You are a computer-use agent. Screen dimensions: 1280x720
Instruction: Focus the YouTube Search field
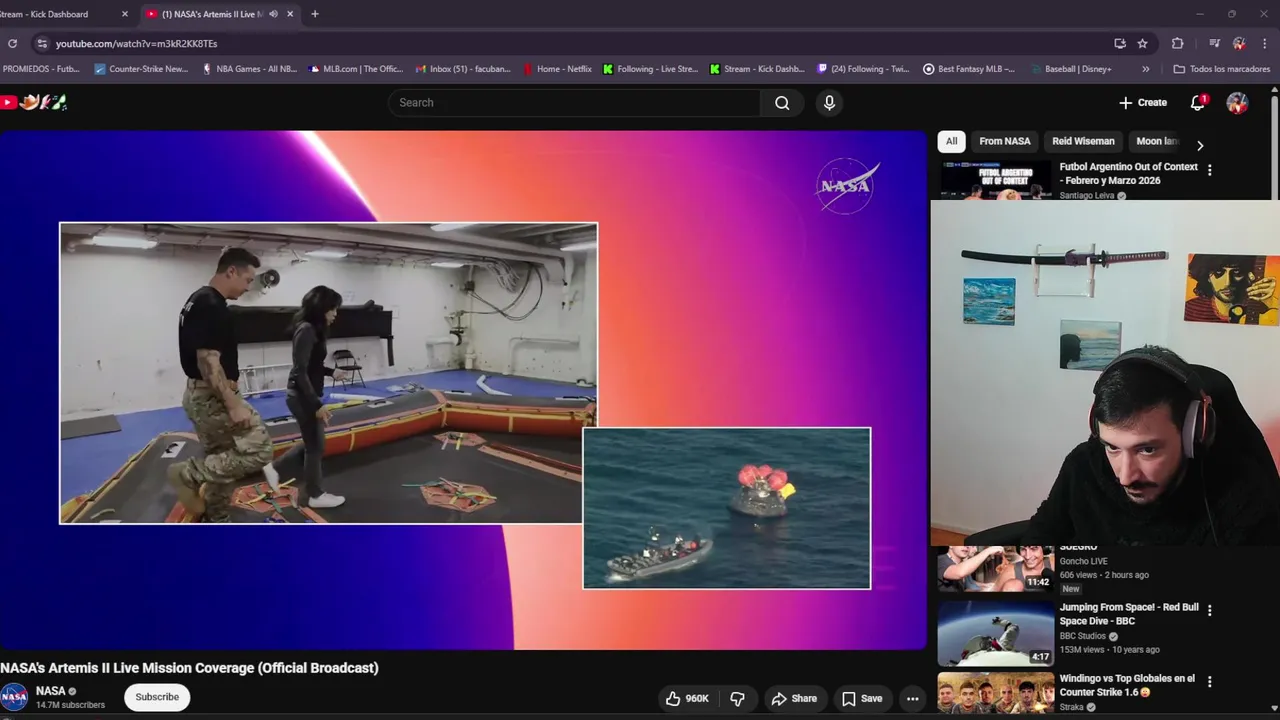click(x=575, y=103)
